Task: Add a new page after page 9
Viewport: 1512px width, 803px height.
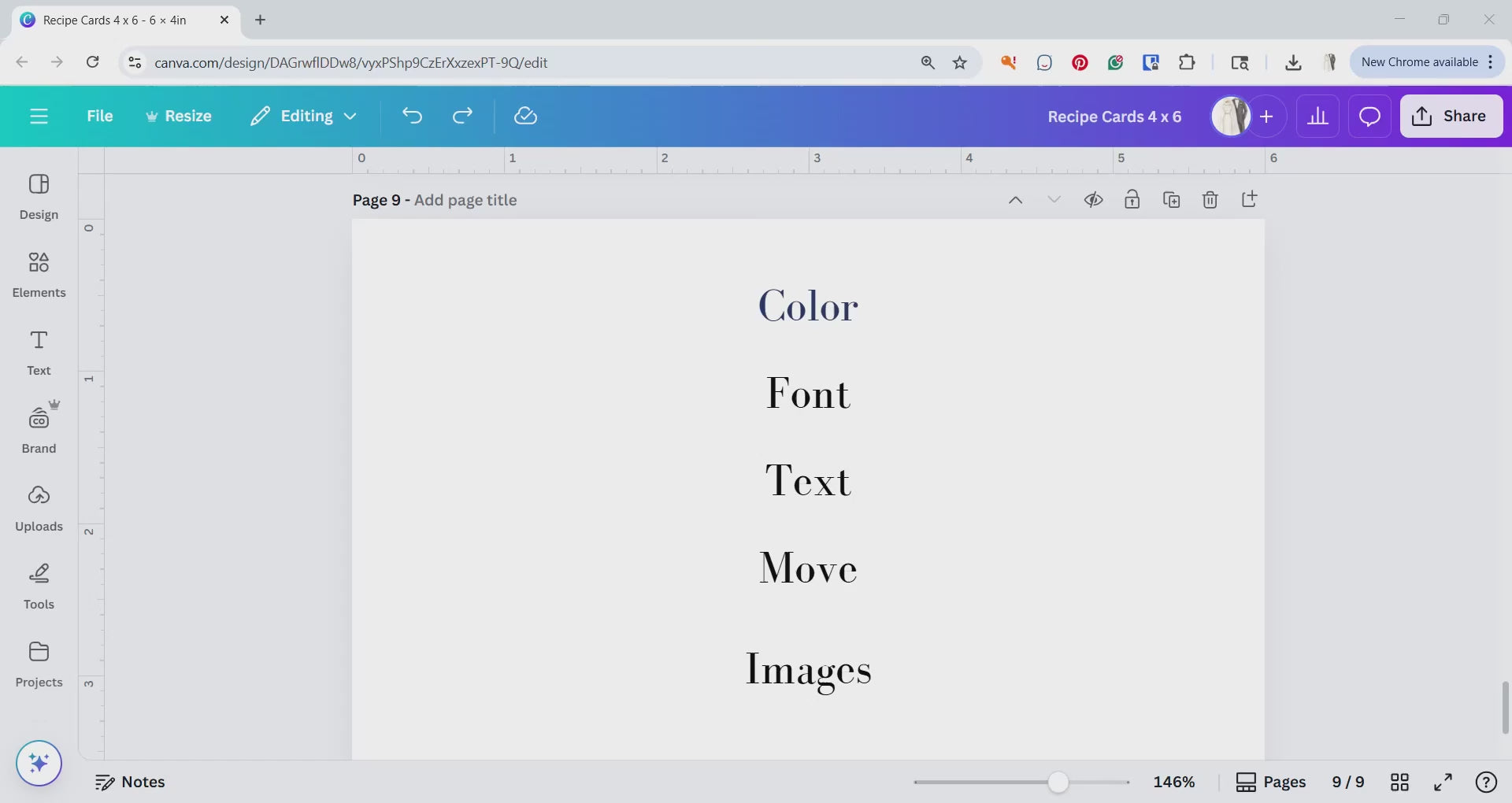Action: coord(1249,200)
